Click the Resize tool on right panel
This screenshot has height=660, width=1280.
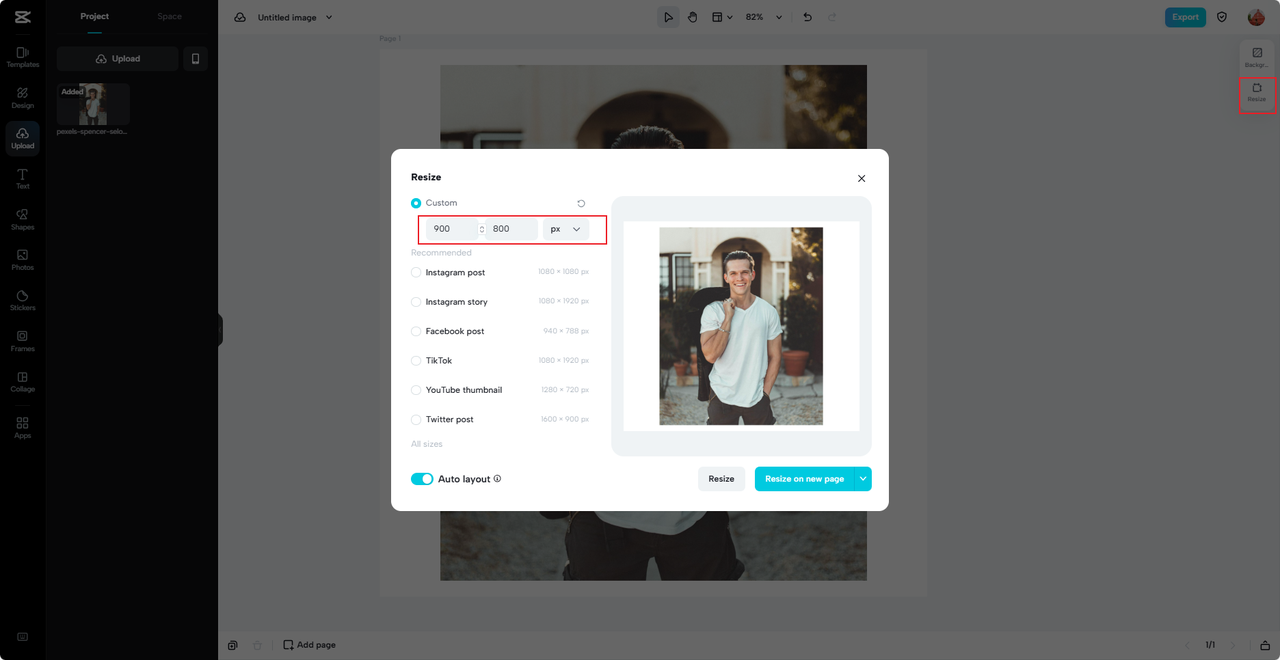1257,93
